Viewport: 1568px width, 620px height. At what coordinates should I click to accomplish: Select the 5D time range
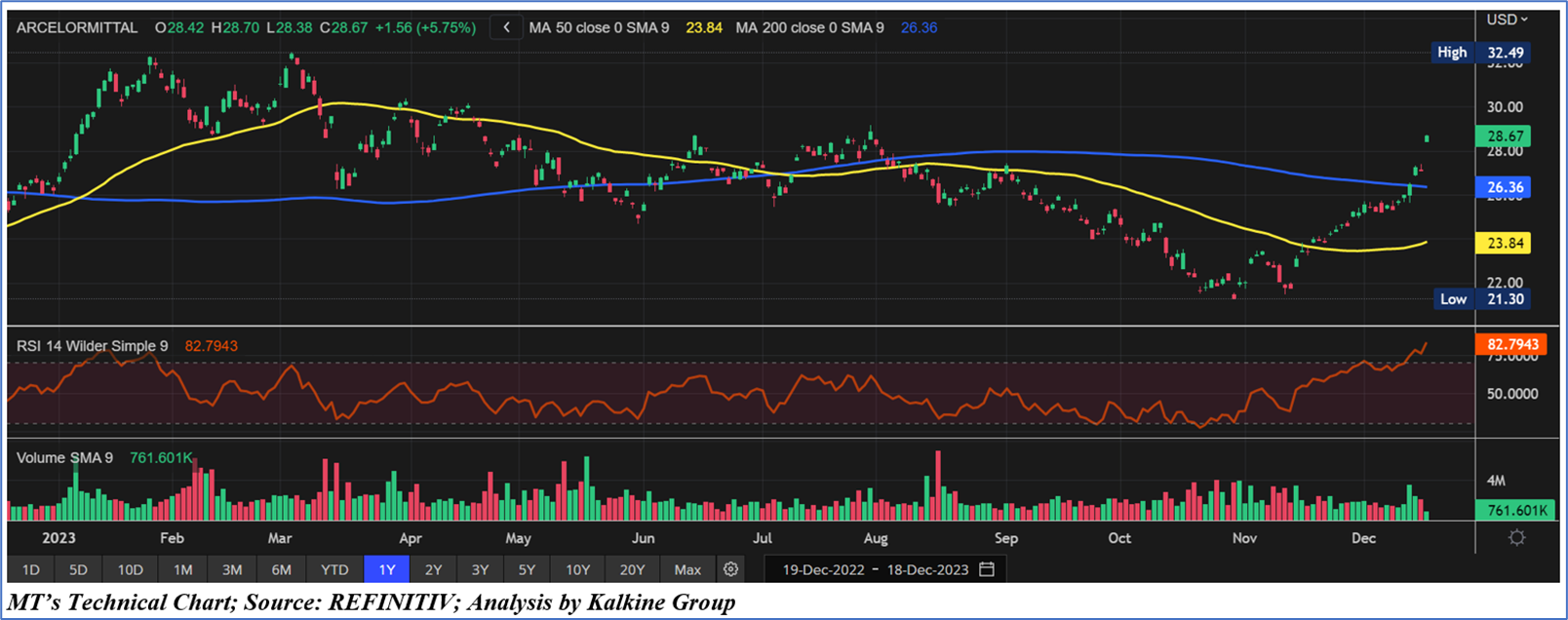coord(78,569)
